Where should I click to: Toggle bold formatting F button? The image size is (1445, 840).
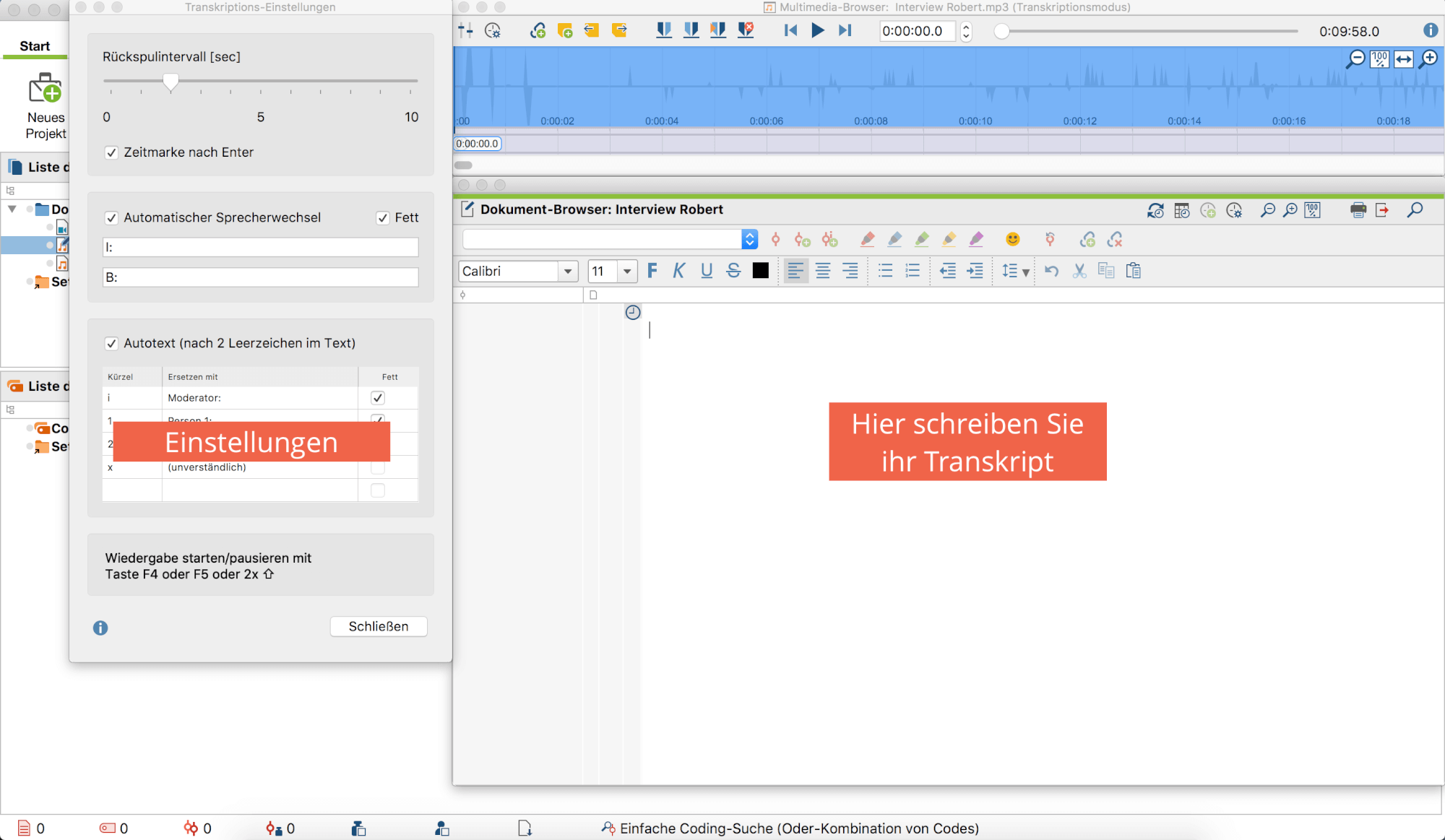(652, 271)
